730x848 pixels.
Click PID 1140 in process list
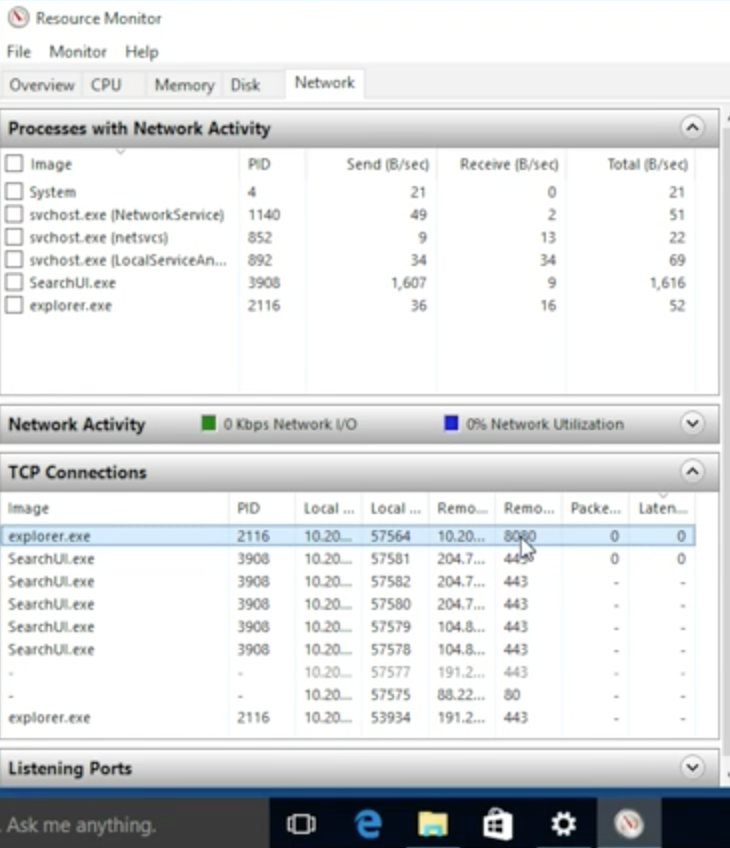click(x=264, y=214)
